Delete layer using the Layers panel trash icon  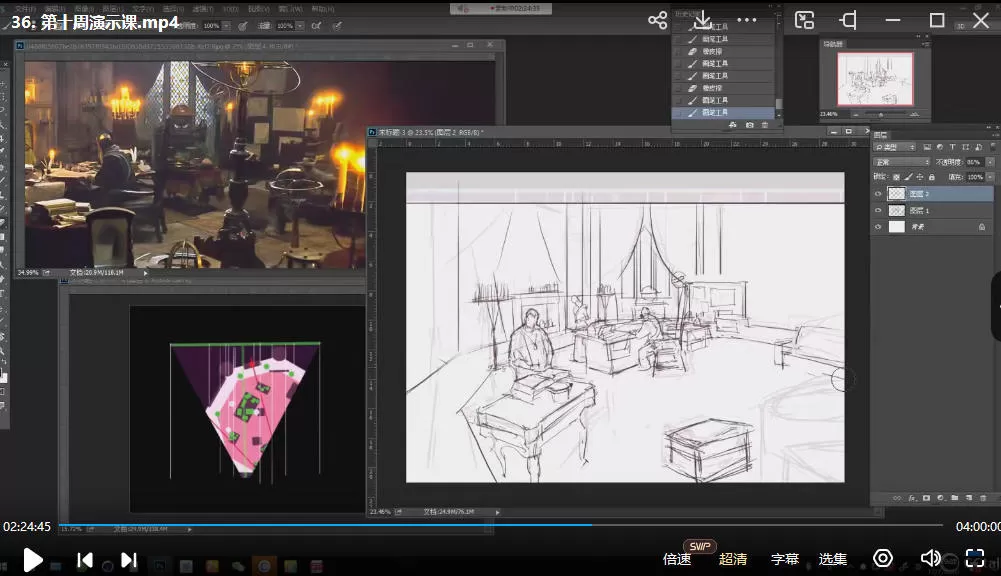pyautogui.click(x=982, y=497)
